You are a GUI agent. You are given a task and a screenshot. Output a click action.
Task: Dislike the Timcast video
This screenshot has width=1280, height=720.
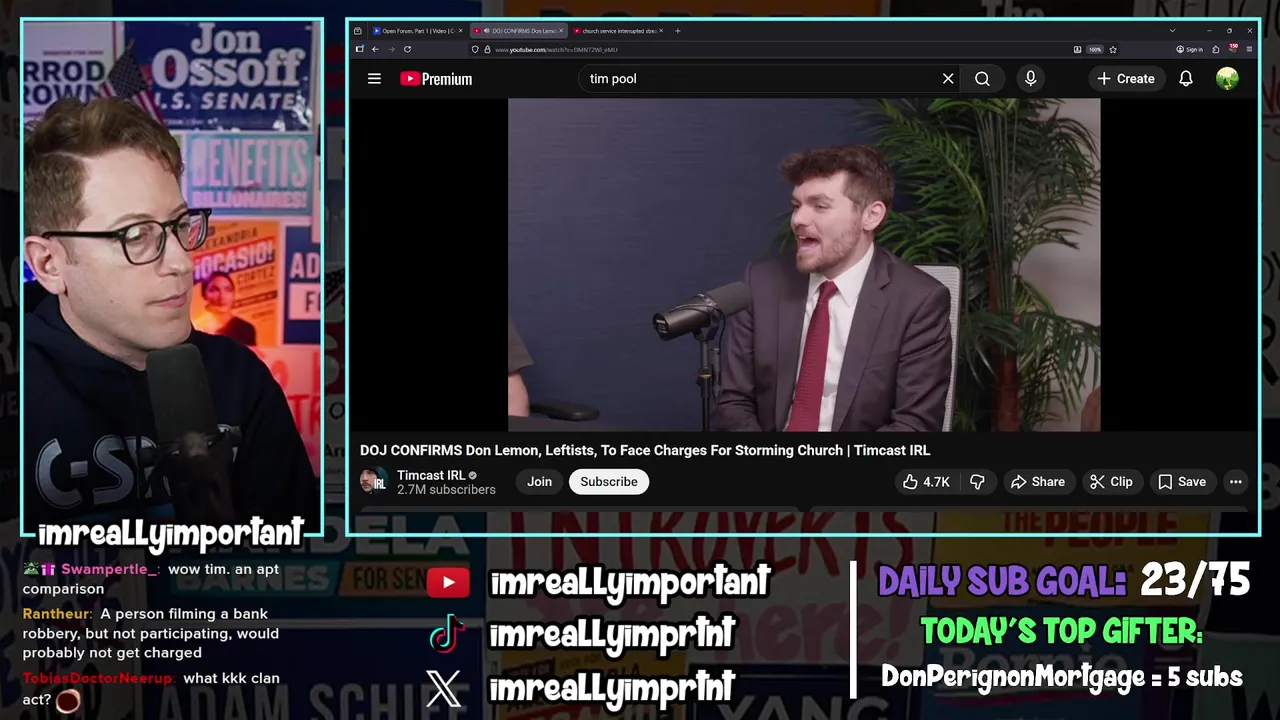click(x=977, y=482)
